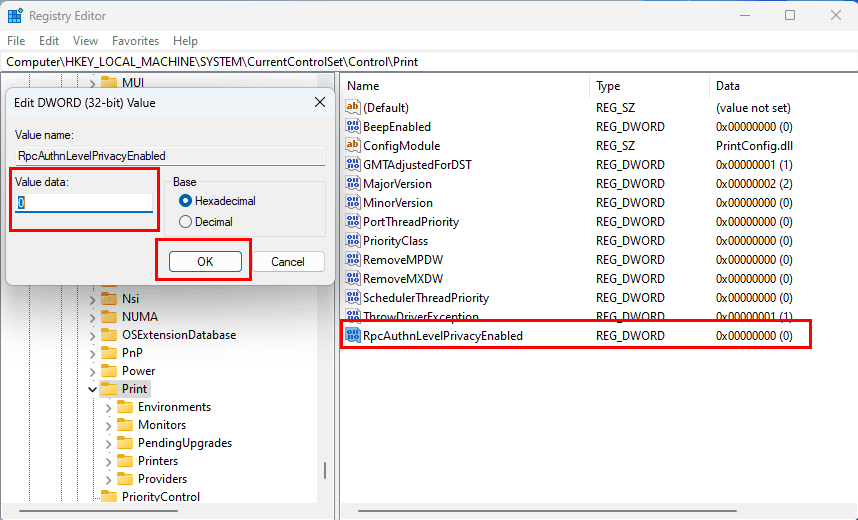Expand the Printers subkey
Viewport: 858px width, 520px height.
tap(108, 461)
